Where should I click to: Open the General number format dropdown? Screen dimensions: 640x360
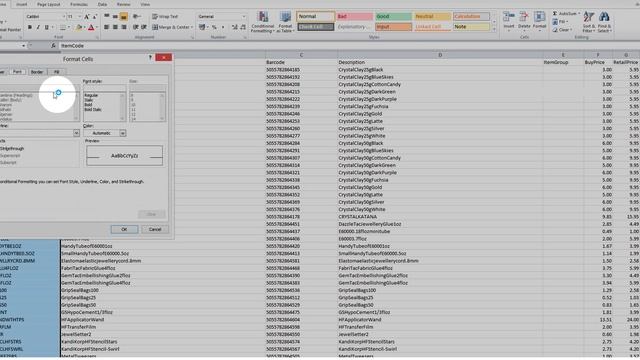244,17
